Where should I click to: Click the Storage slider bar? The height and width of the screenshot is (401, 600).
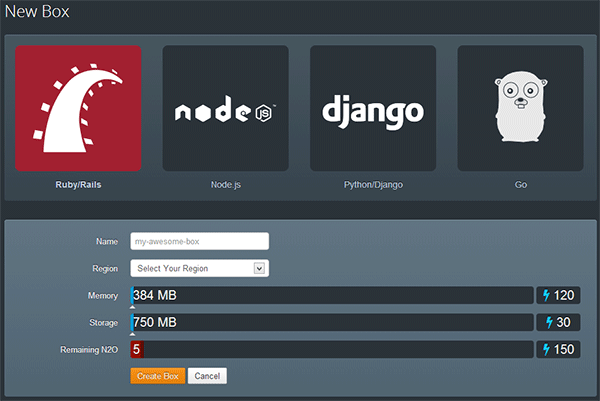click(x=332, y=323)
